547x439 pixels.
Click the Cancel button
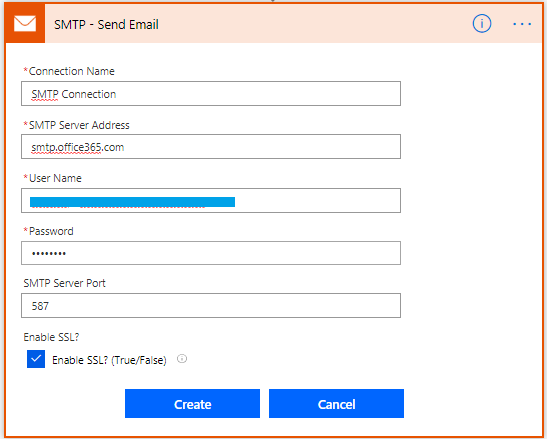pos(336,404)
